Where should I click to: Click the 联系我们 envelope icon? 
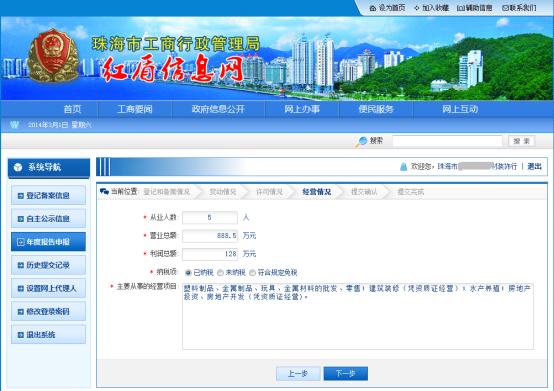(505, 8)
